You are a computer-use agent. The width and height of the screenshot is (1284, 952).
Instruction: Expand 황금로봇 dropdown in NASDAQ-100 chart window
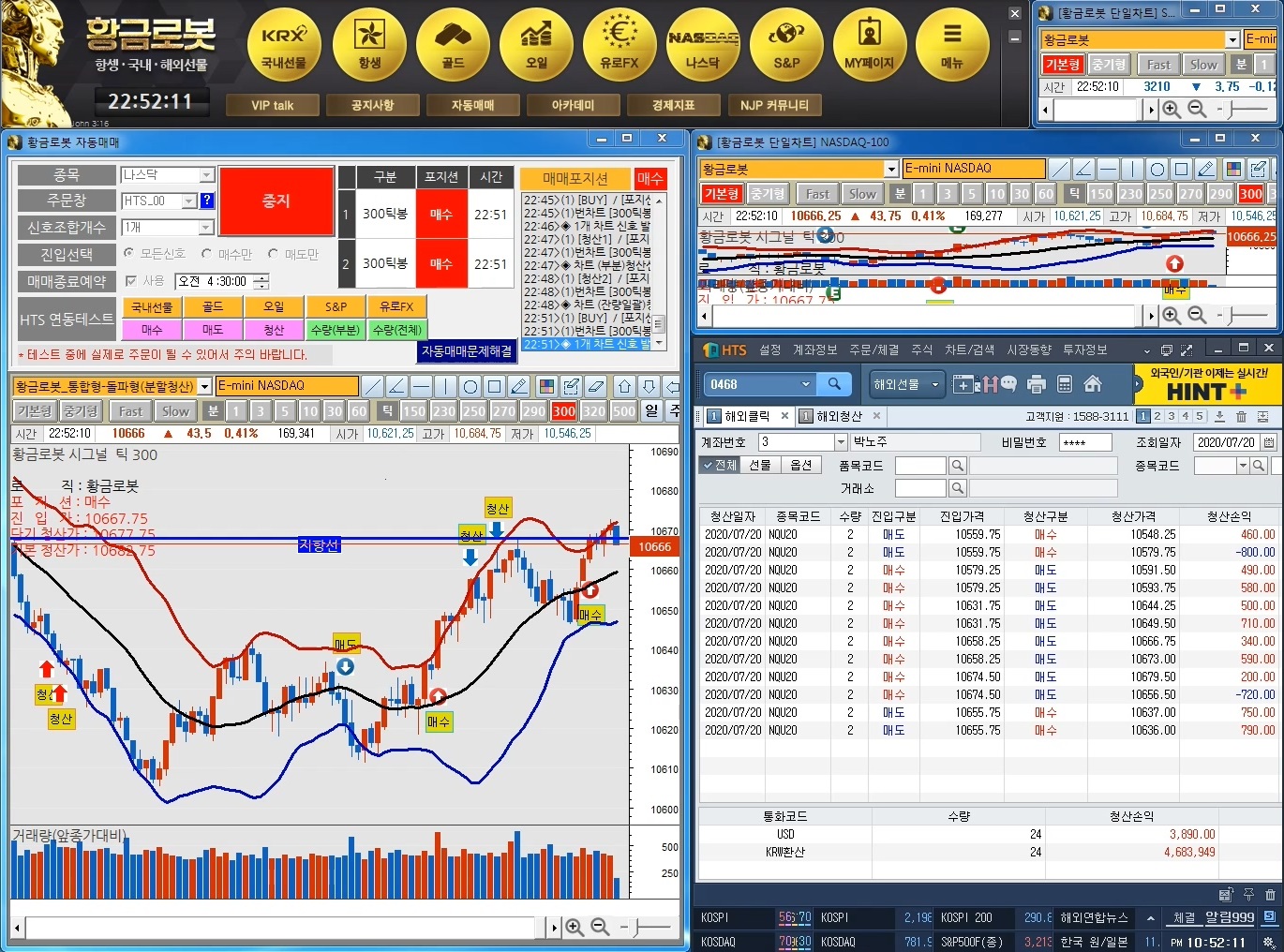click(x=891, y=169)
